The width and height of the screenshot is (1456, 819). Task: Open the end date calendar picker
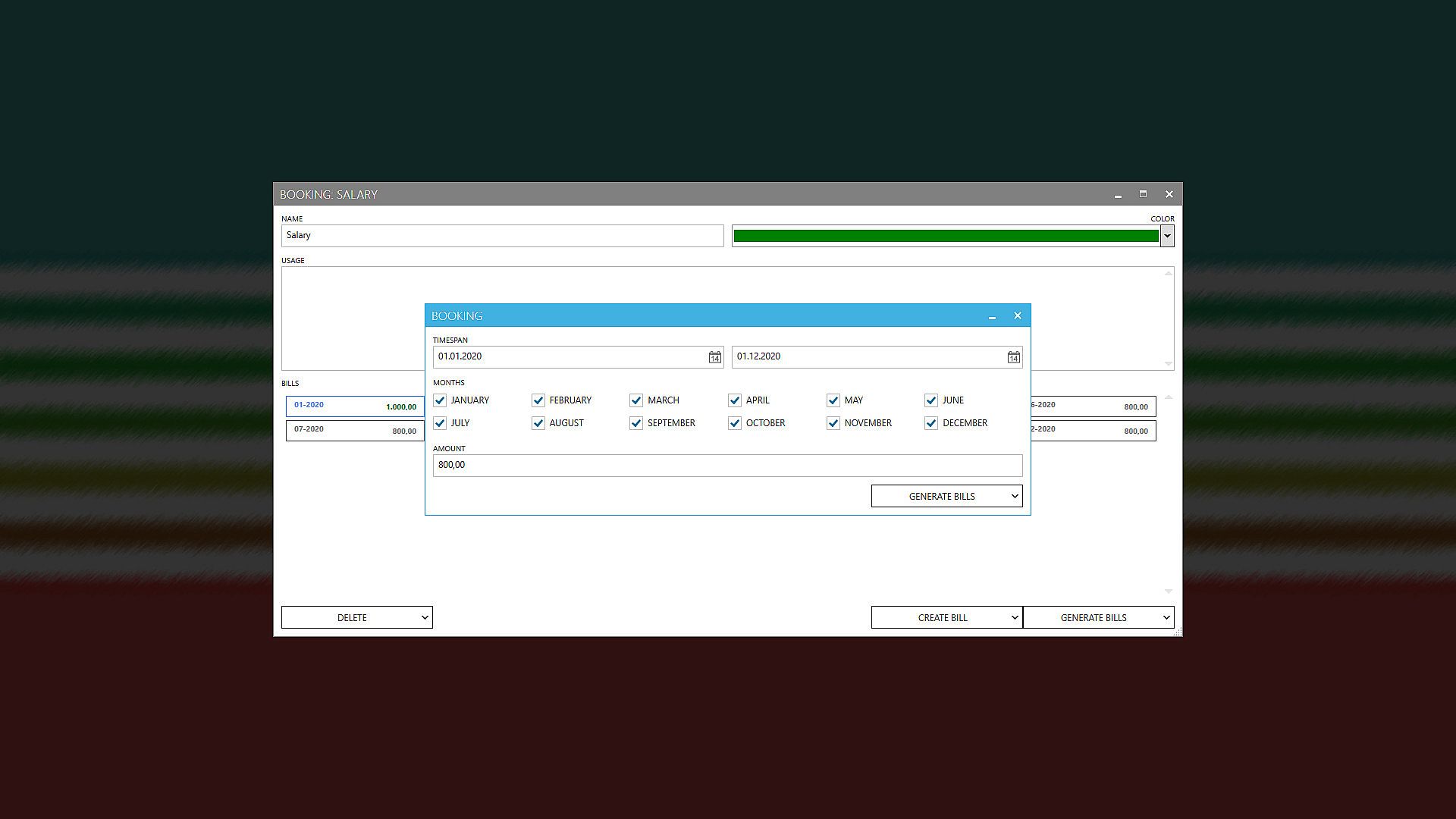tap(1013, 357)
